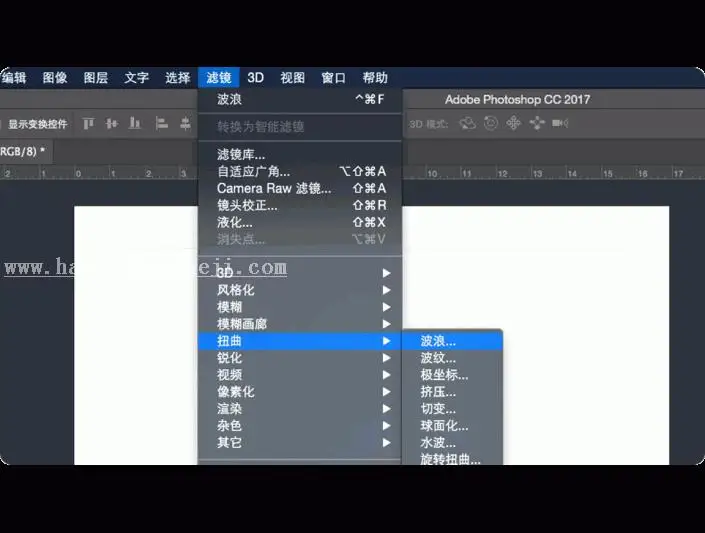Expand the highlighted 扭曲 submenu row
This screenshot has width=705, height=533.
[300, 341]
